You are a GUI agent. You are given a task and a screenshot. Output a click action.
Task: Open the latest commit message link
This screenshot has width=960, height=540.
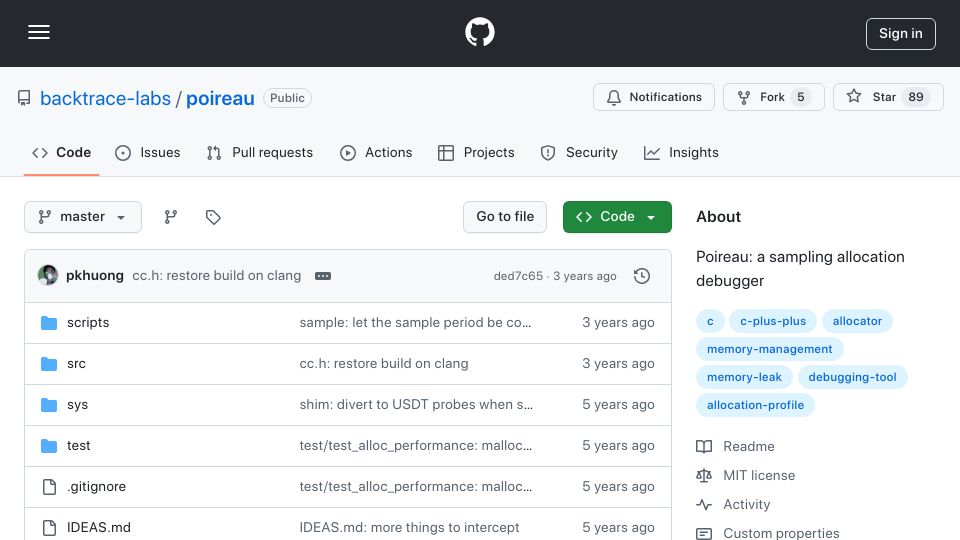(x=217, y=276)
